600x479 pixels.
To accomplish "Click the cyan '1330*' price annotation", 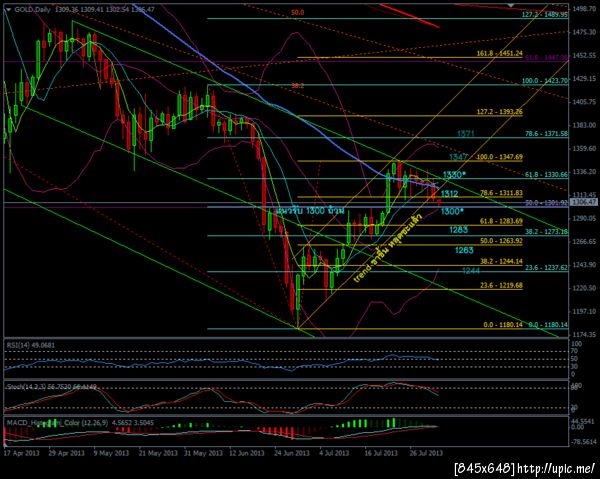I will point(455,174).
